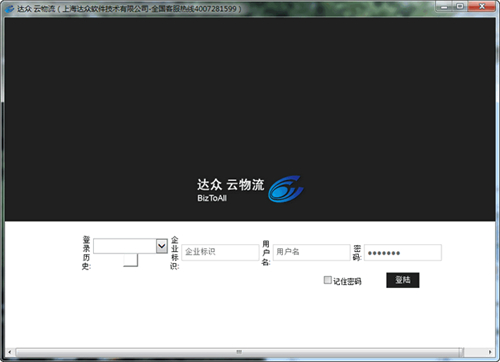
Task: Click the scrollbar right arrow
Action: tap(490, 352)
